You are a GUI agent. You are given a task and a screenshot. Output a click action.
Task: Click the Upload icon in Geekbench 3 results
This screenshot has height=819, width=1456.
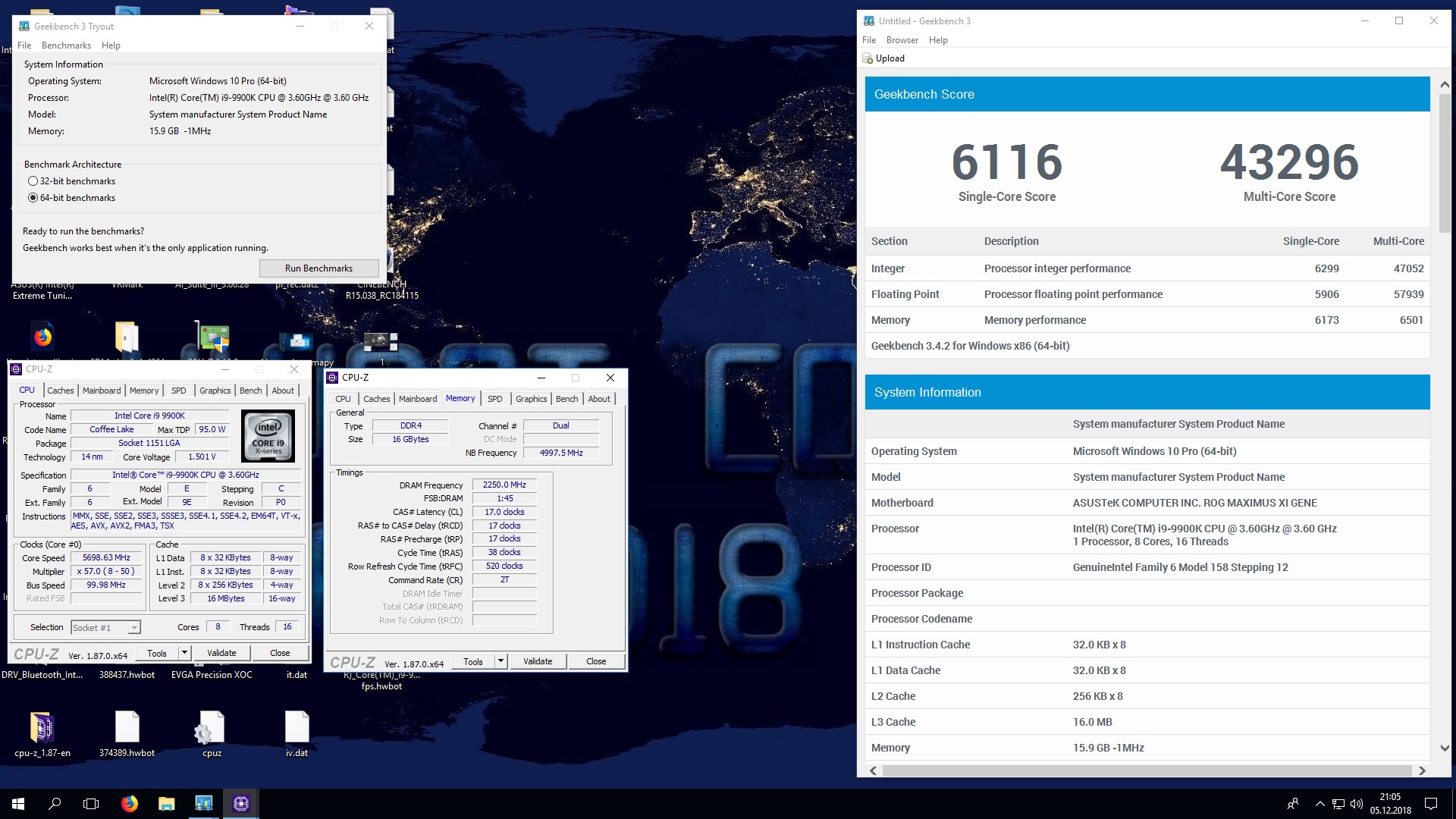[x=868, y=58]
